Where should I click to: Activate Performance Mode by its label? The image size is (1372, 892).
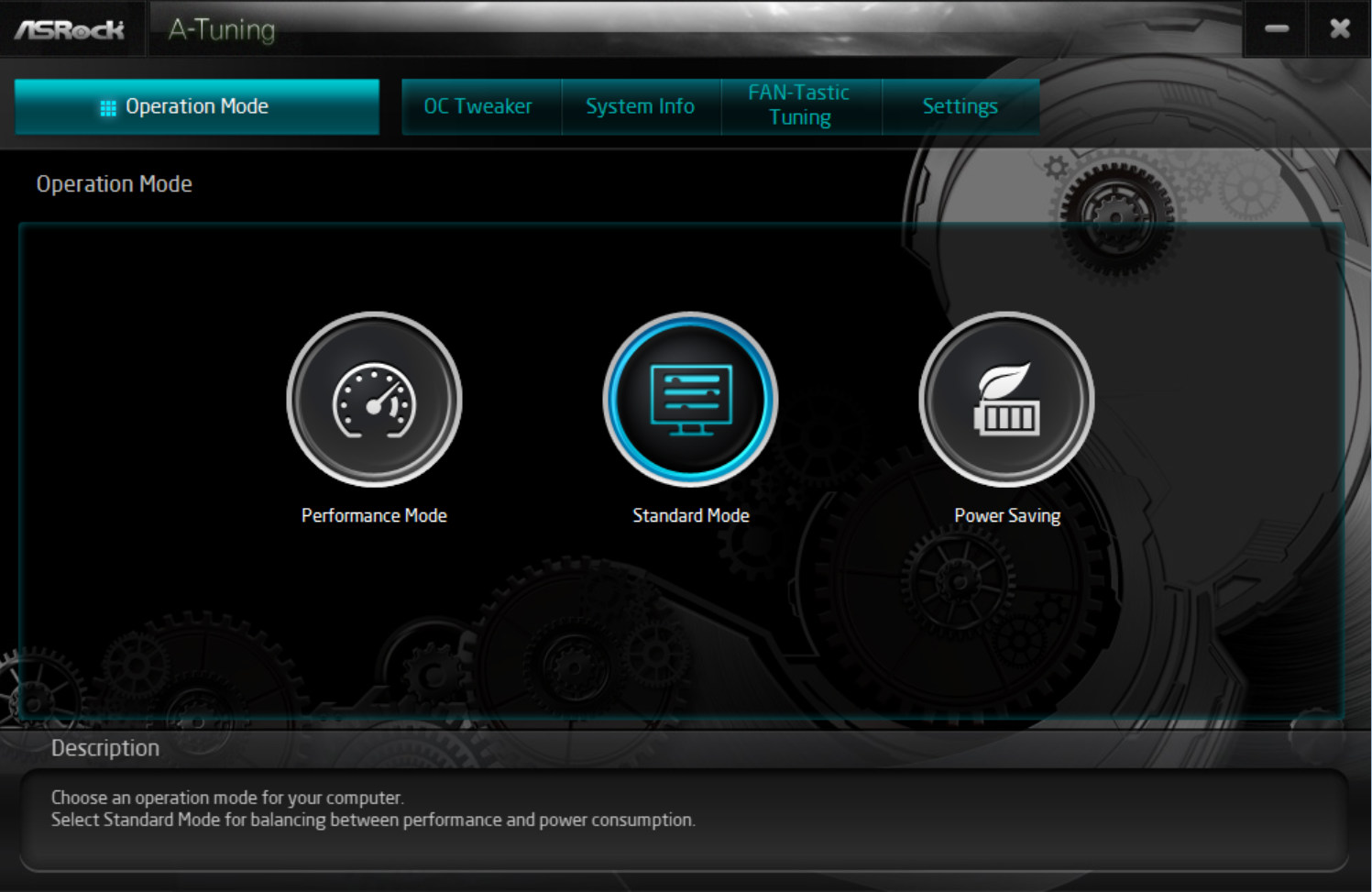373,514
